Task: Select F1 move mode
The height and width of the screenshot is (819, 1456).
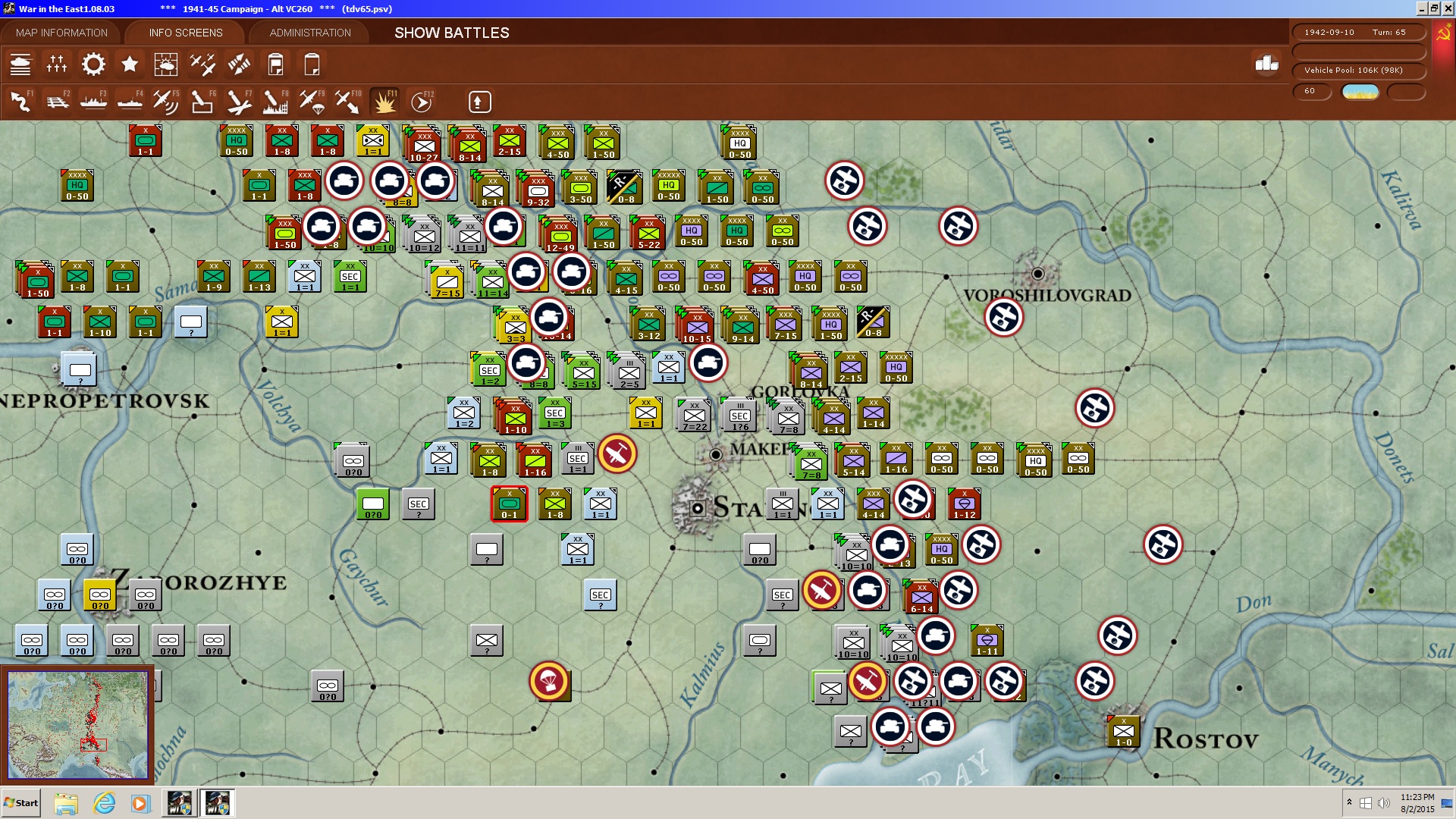Action: 20,101
